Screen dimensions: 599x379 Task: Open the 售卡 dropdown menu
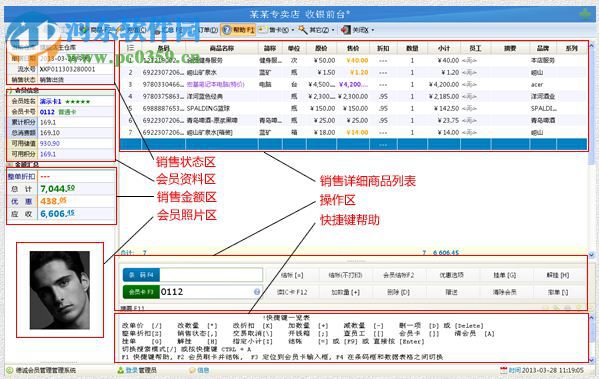pyautogui.click(x=293, y=30)
